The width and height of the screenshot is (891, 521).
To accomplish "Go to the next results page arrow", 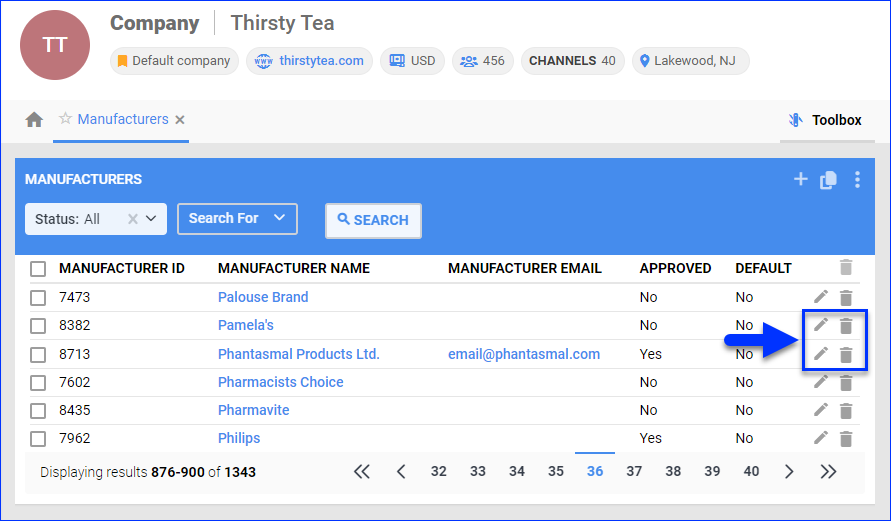I will click(789, 472).
